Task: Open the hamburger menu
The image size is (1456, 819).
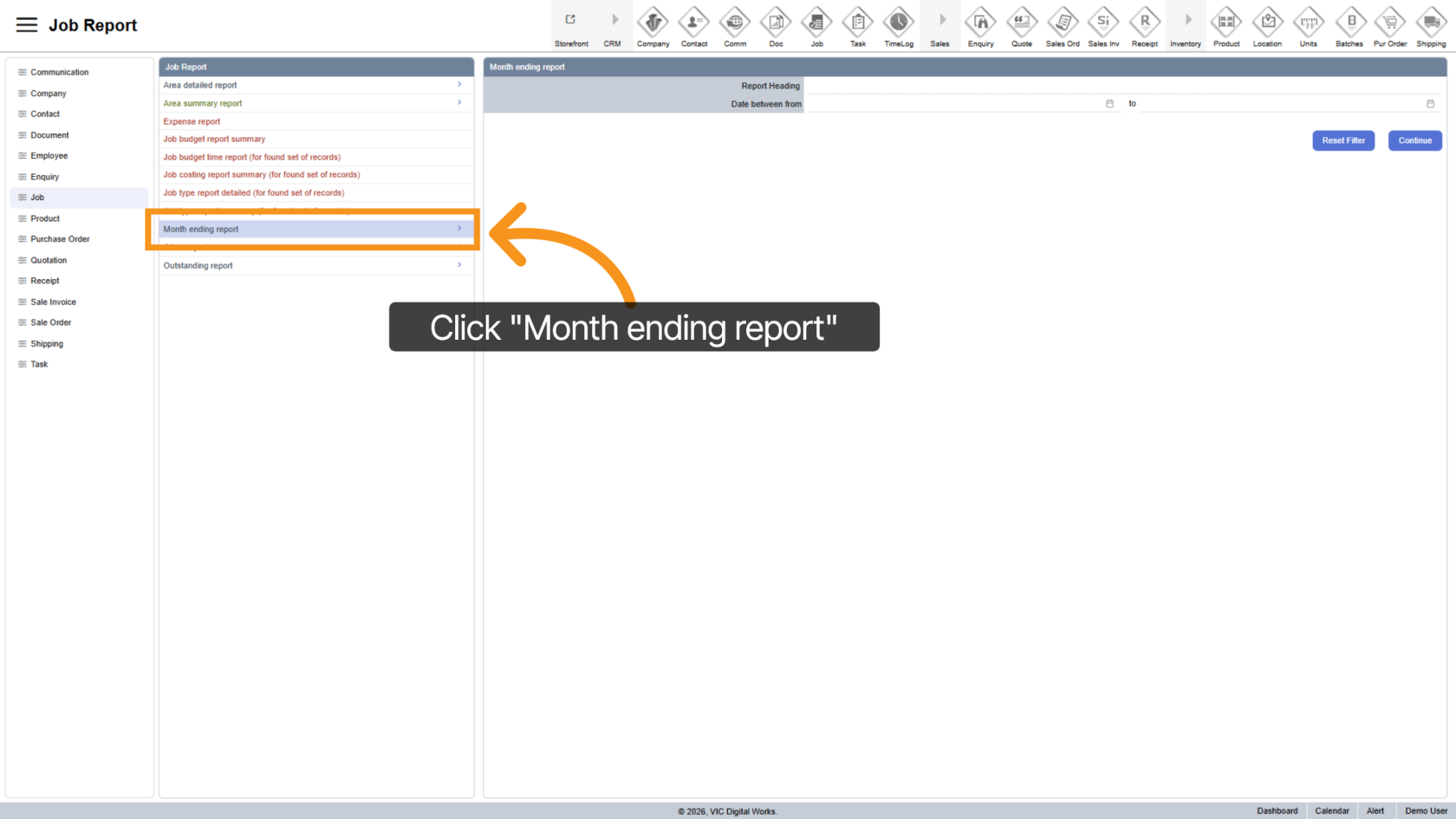Action: [27, 25]
